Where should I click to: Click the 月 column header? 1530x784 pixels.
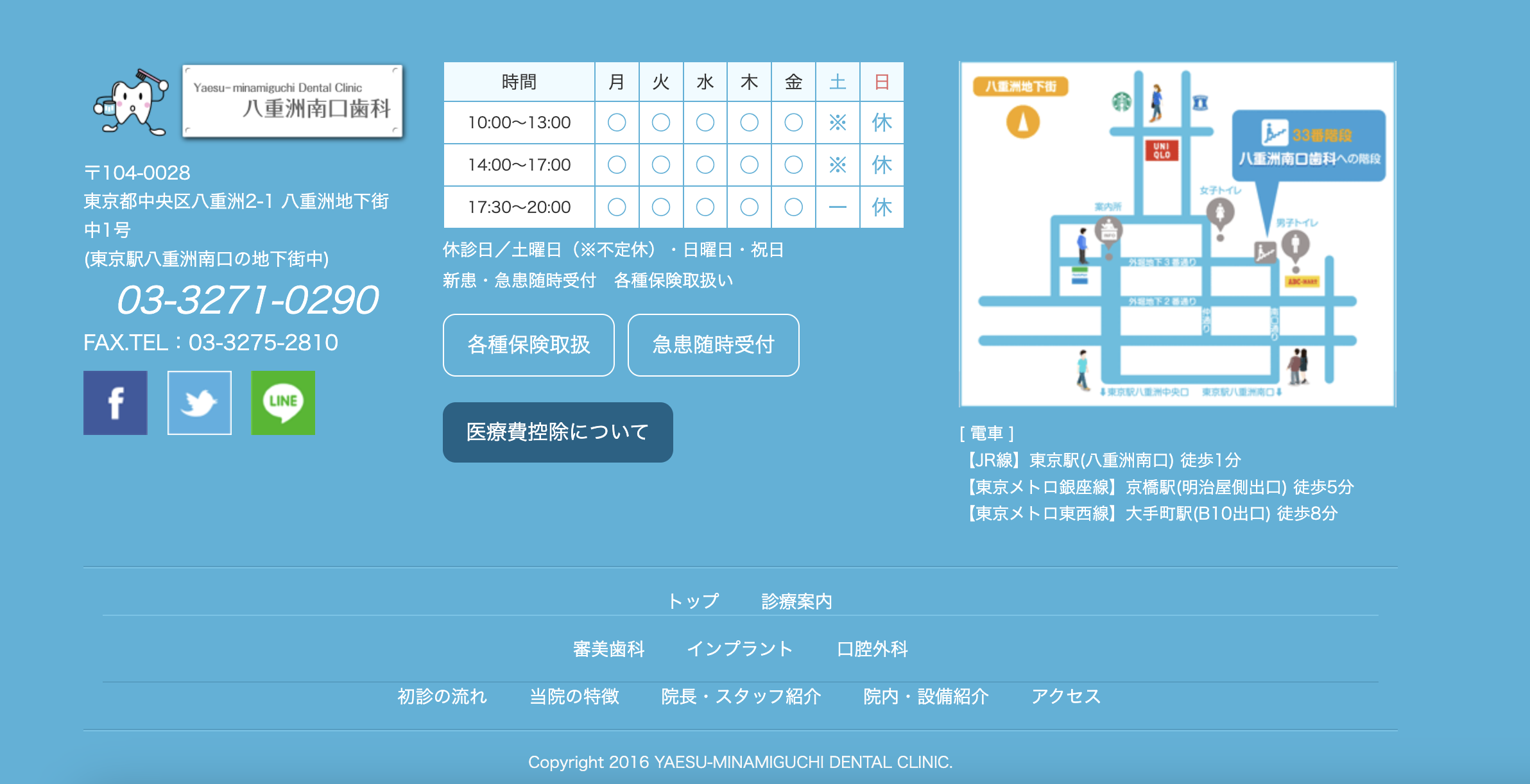pyautogui.click(x=617, y=82)
